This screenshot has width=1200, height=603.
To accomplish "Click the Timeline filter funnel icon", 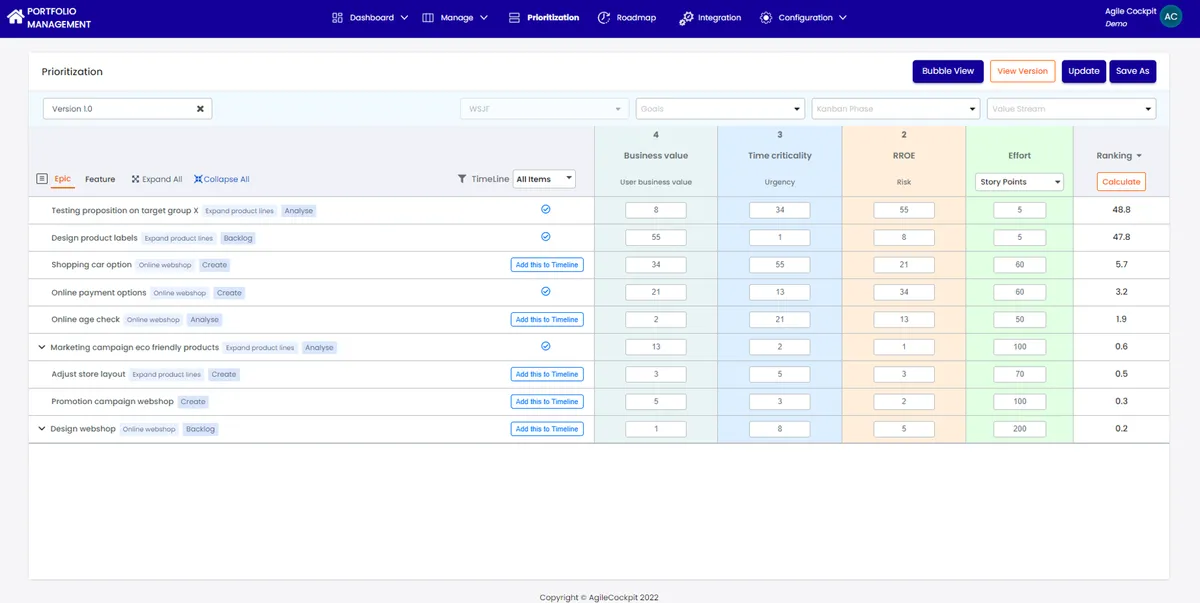I will [x=462, y=179].
